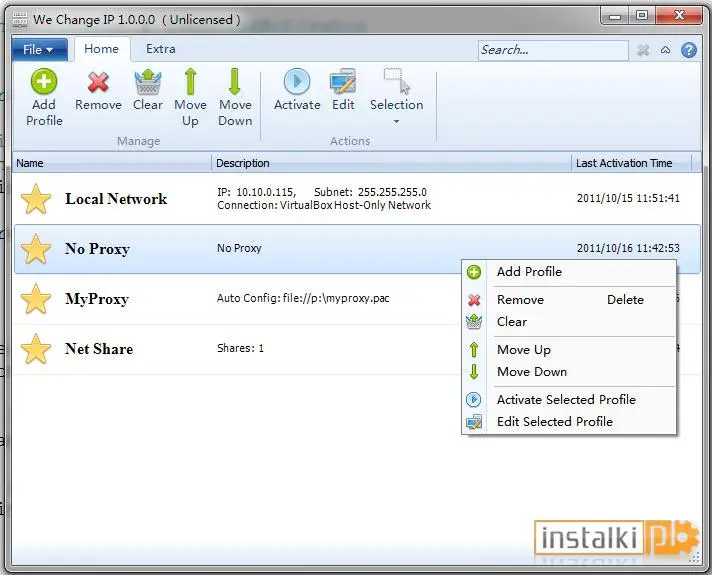712x575 pixels.
Task: Switch to the Home tab
Action: pos(102,49)
